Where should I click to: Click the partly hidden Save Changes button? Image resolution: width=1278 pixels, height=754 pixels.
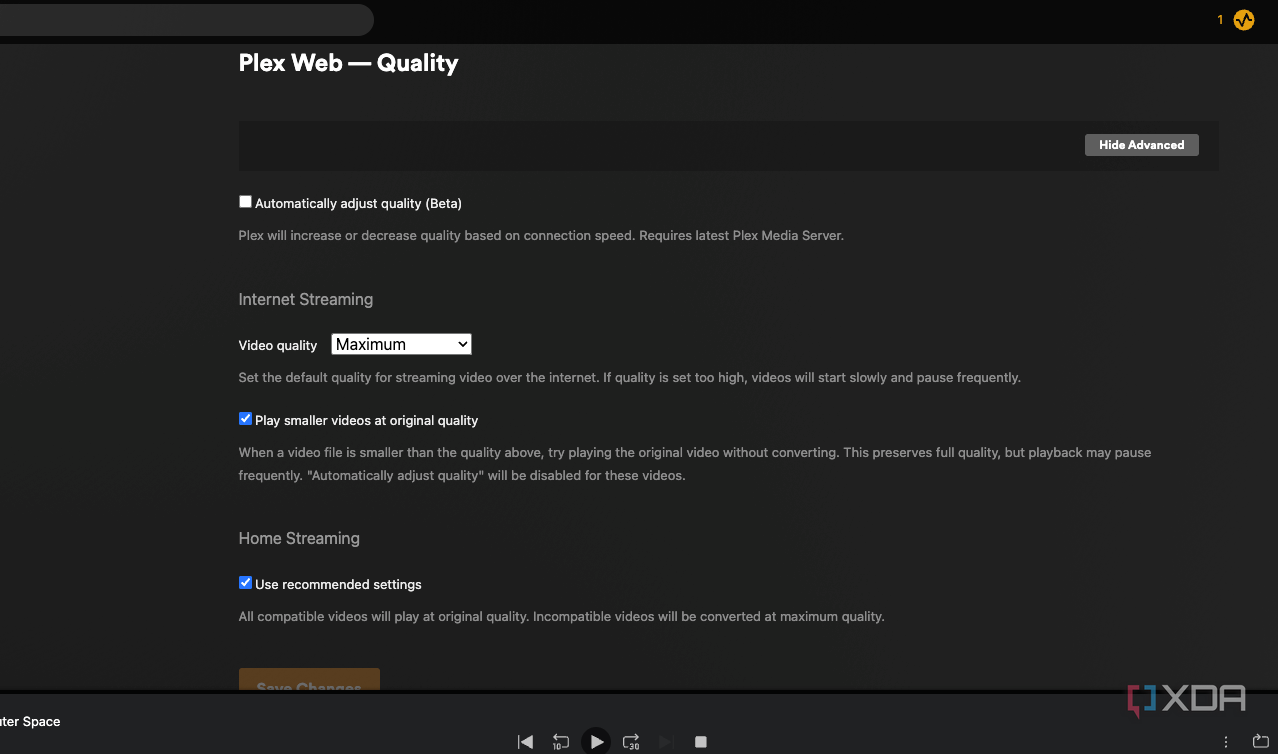click(x=309, y=680)
